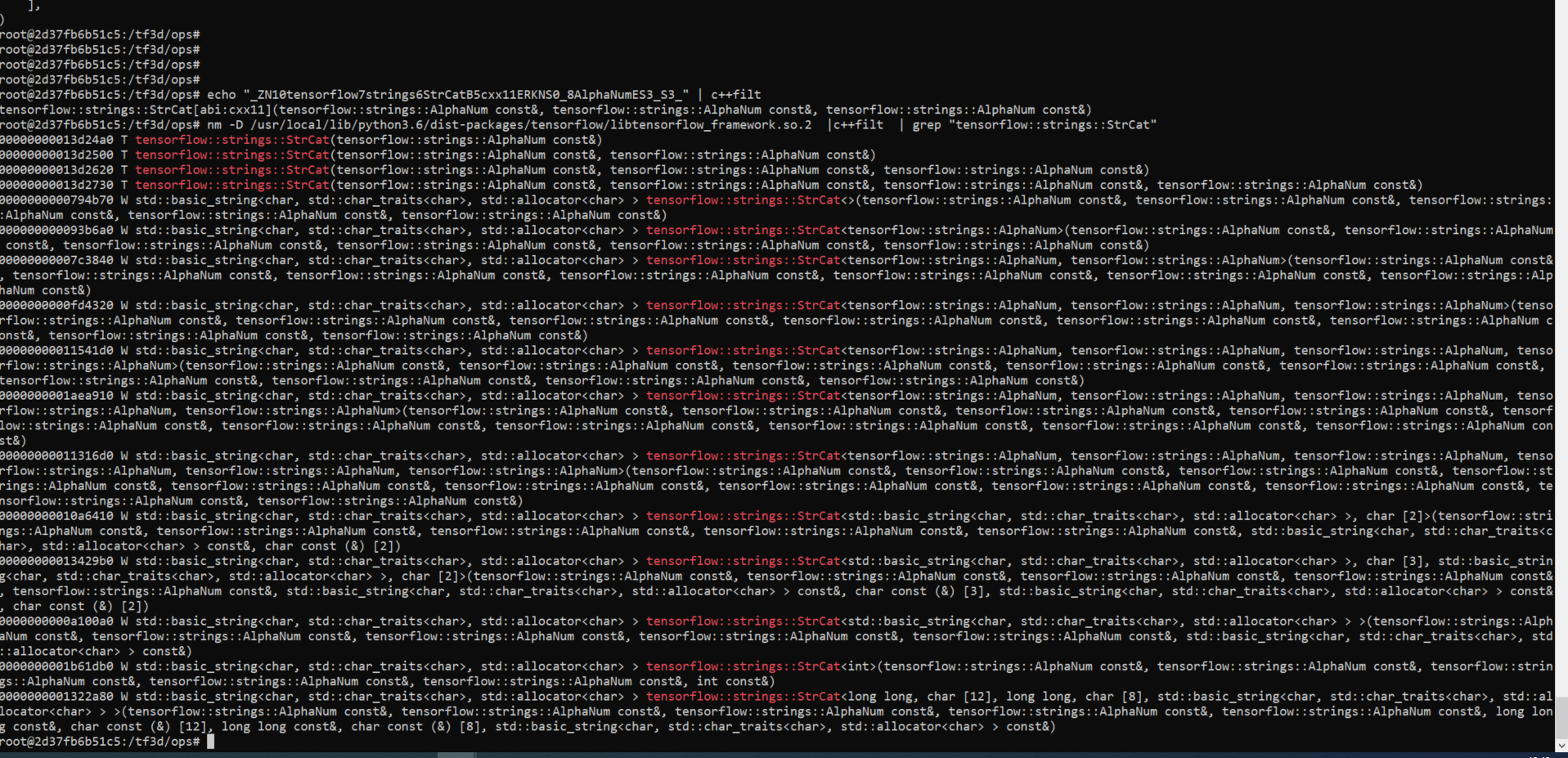Click a W weak-symbol marker on a StrCat line

click(x=124, y=200)
